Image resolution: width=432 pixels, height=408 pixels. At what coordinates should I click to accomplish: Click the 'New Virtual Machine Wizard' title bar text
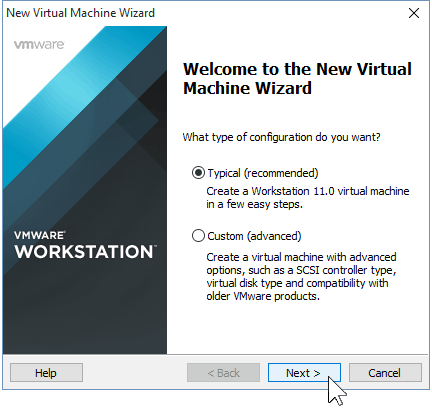coord(80,13)
